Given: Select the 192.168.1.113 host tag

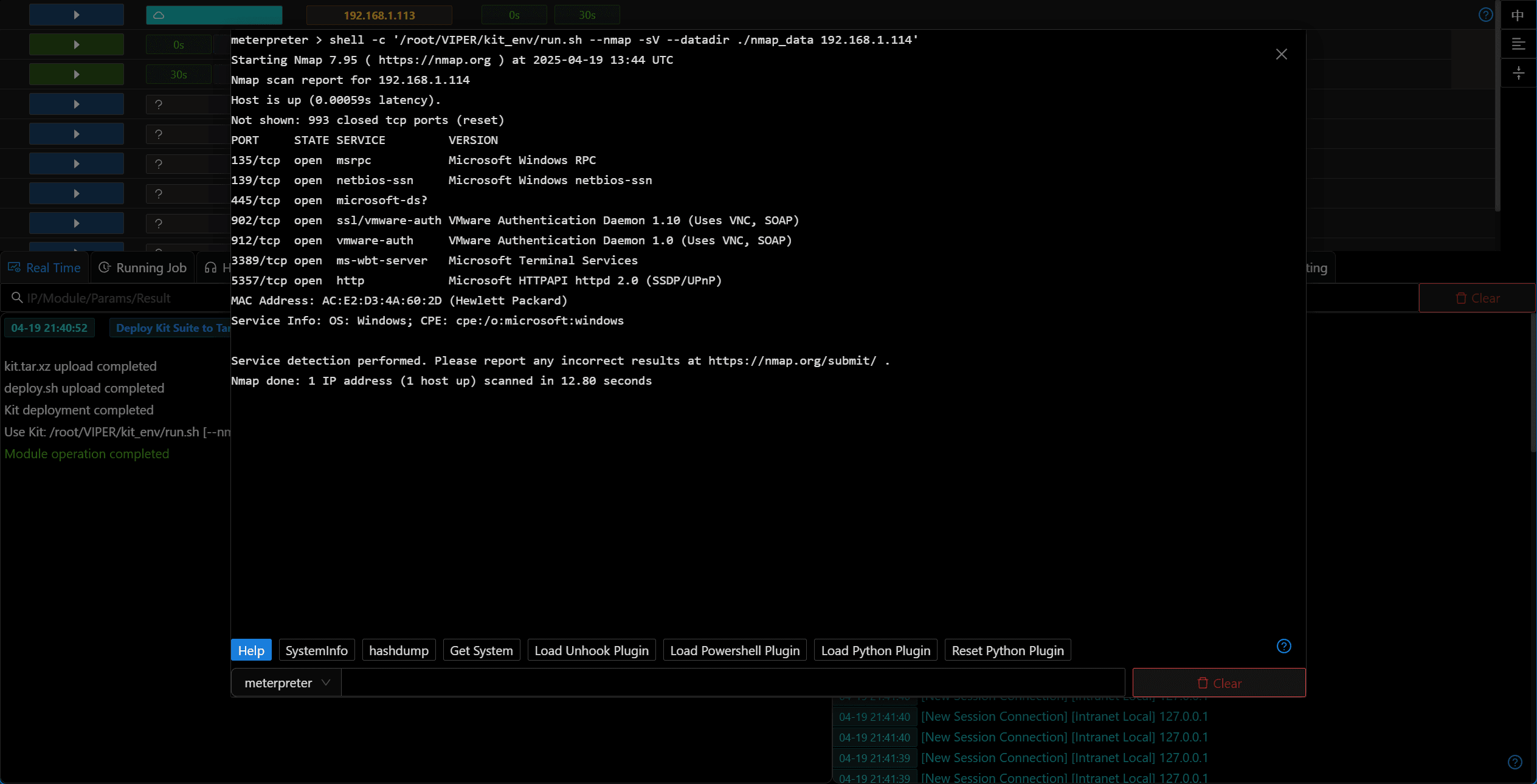Looking at the screenshot, I should [379, 15].
